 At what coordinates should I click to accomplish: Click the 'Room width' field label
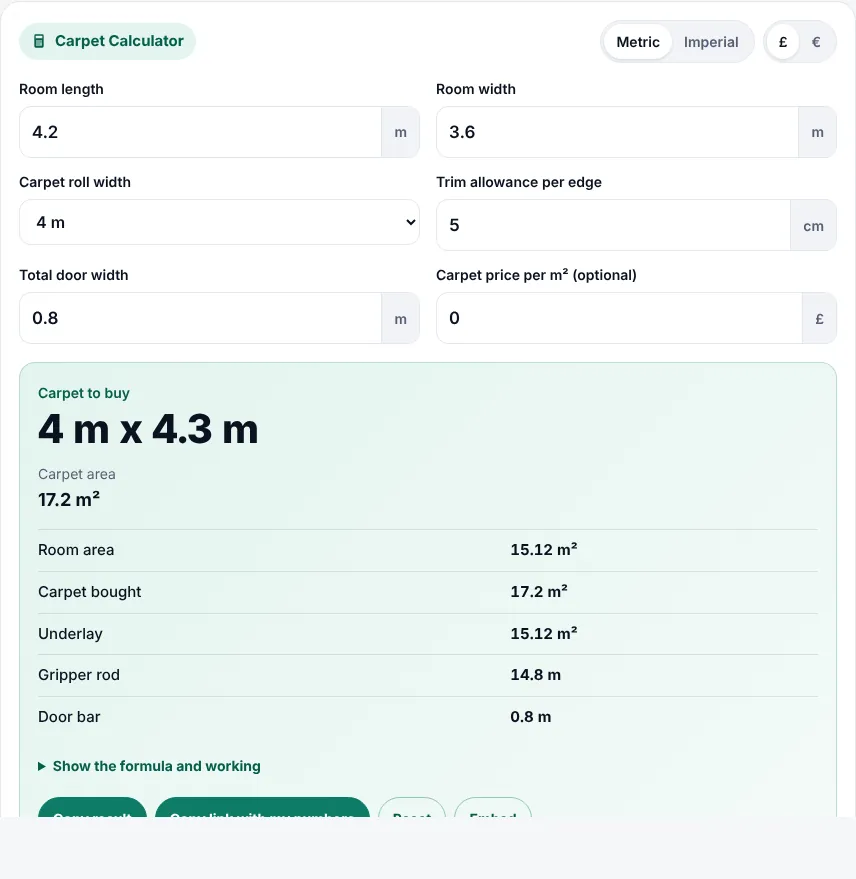tap(476, 89)
